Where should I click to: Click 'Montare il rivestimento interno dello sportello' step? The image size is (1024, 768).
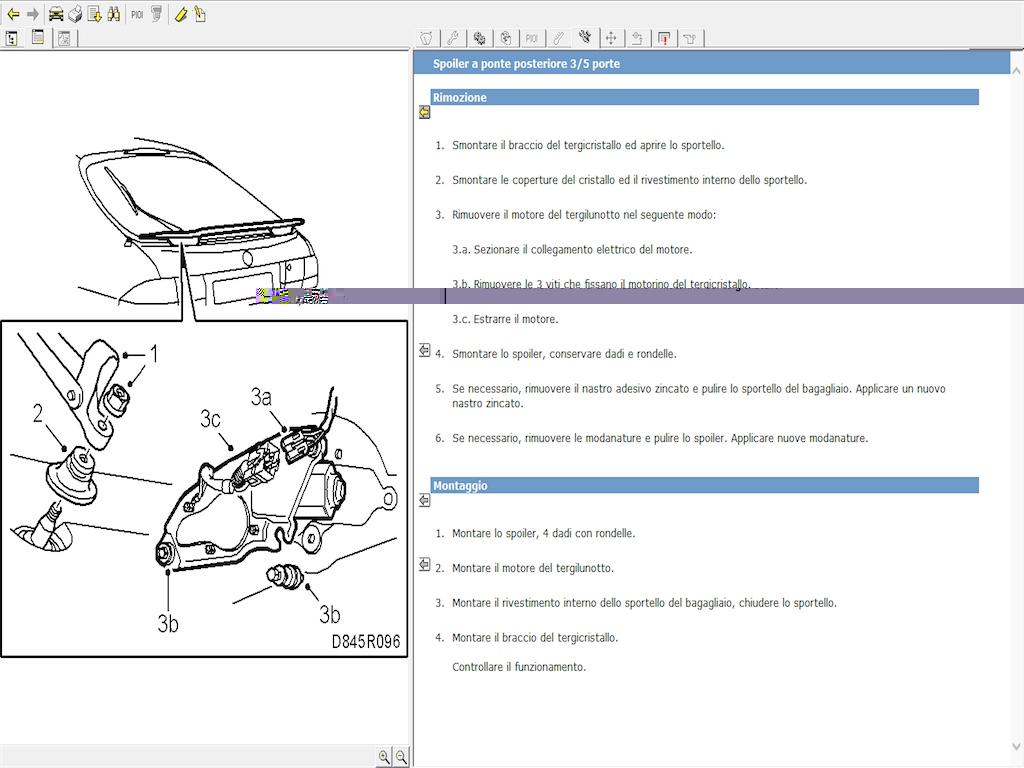645,603
